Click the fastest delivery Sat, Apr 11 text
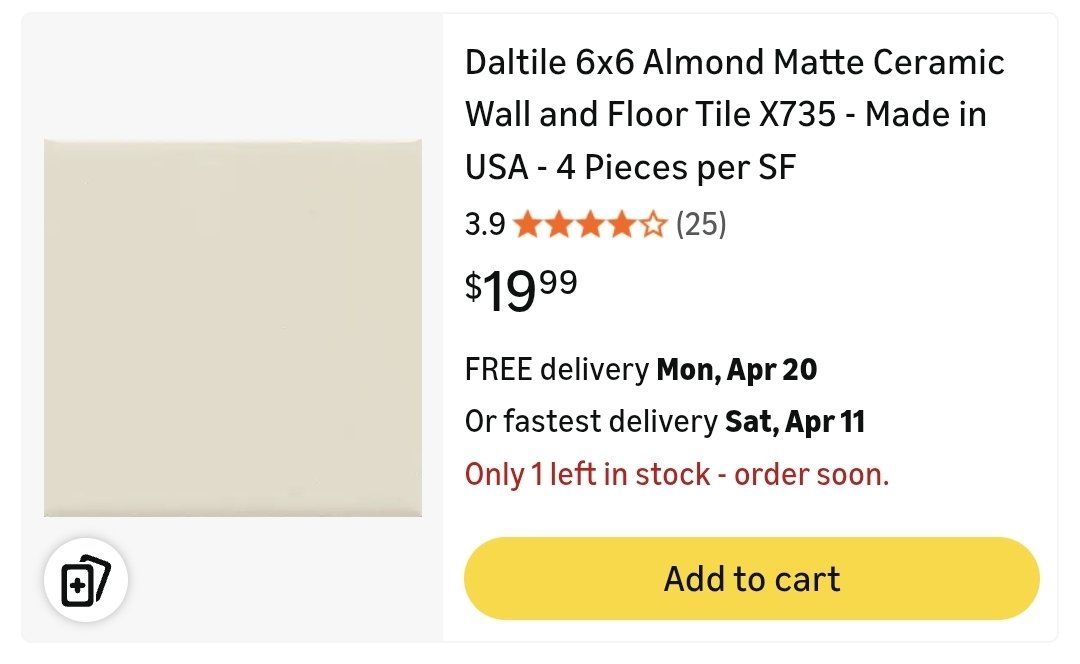Image resolution: width=1080 pixels, height=664 pixels. point(795,422)
